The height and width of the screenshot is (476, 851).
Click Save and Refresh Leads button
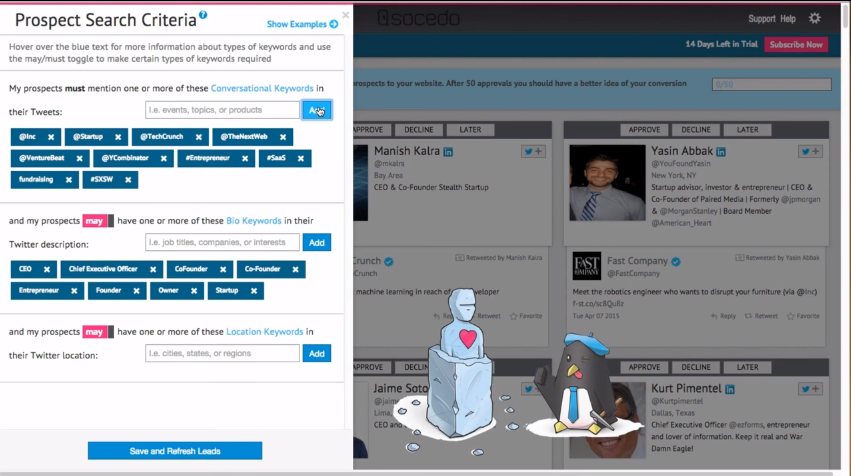pyautogui.click(x=175, y=451)
